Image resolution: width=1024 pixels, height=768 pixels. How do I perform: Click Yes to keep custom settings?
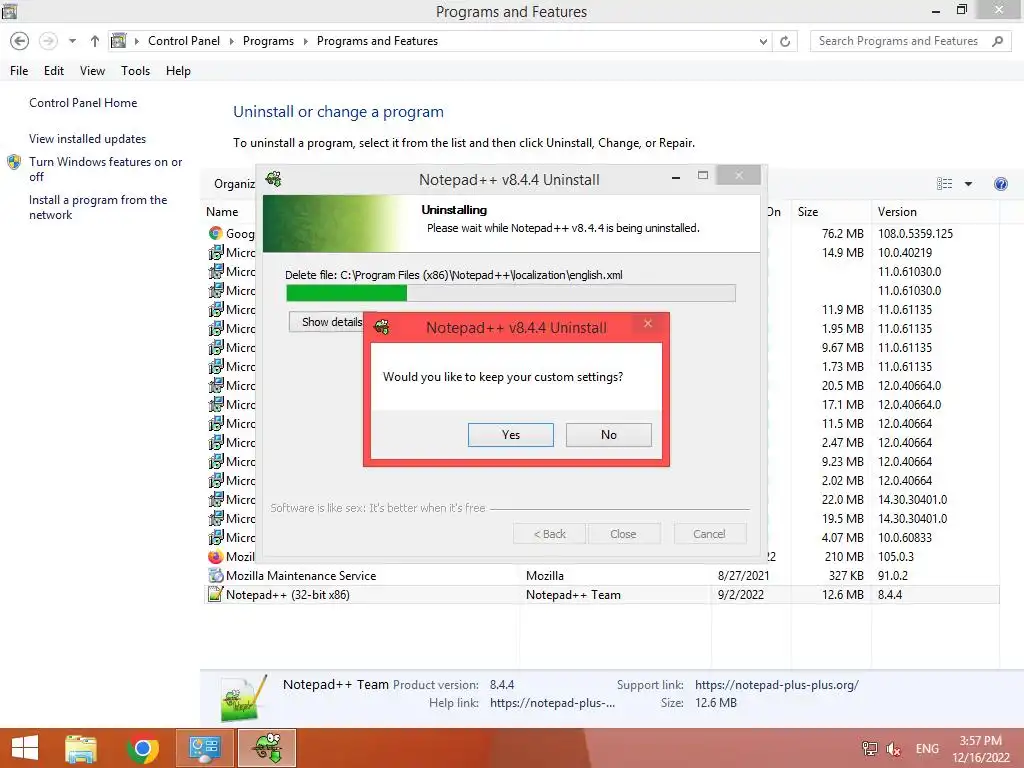click(511, 435)
